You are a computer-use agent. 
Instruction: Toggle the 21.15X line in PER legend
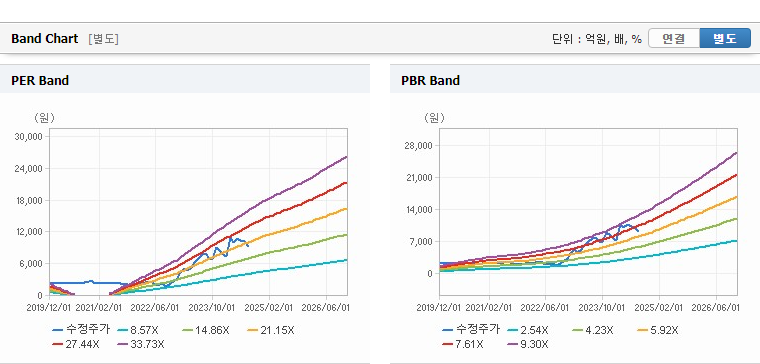(270, 331)
